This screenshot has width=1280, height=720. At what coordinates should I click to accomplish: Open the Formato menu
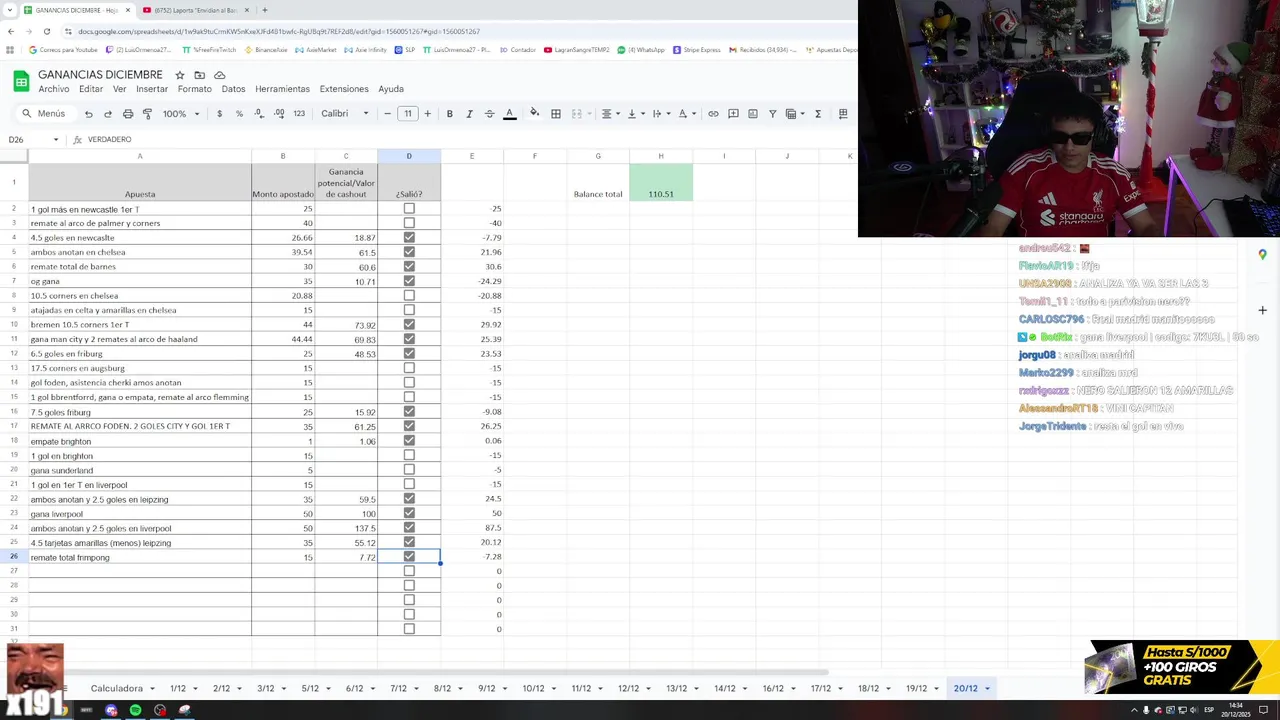click(x=195, y=89)
